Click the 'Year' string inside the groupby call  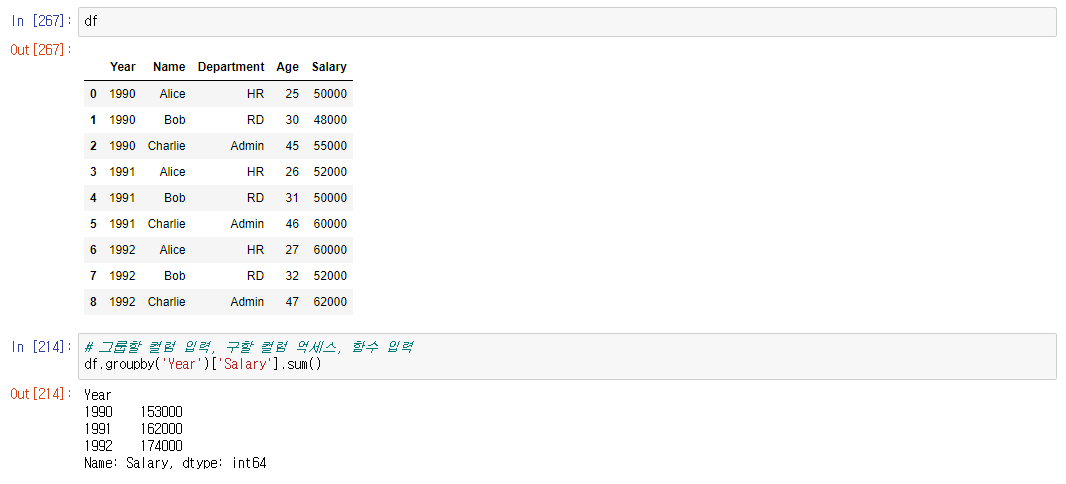pyautogui.click(x=182, y=364)
